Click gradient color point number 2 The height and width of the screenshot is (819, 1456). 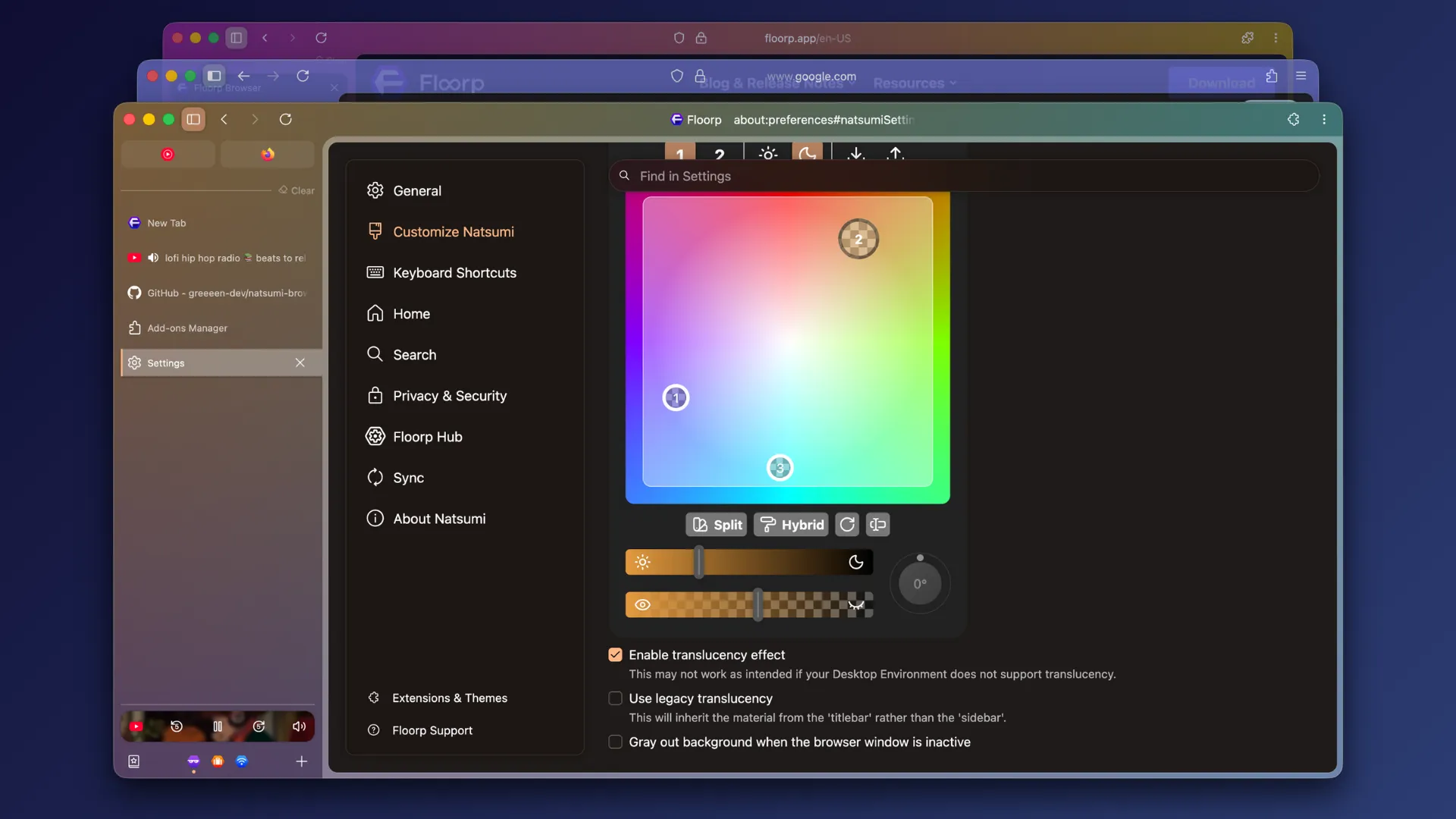point(858,239)
